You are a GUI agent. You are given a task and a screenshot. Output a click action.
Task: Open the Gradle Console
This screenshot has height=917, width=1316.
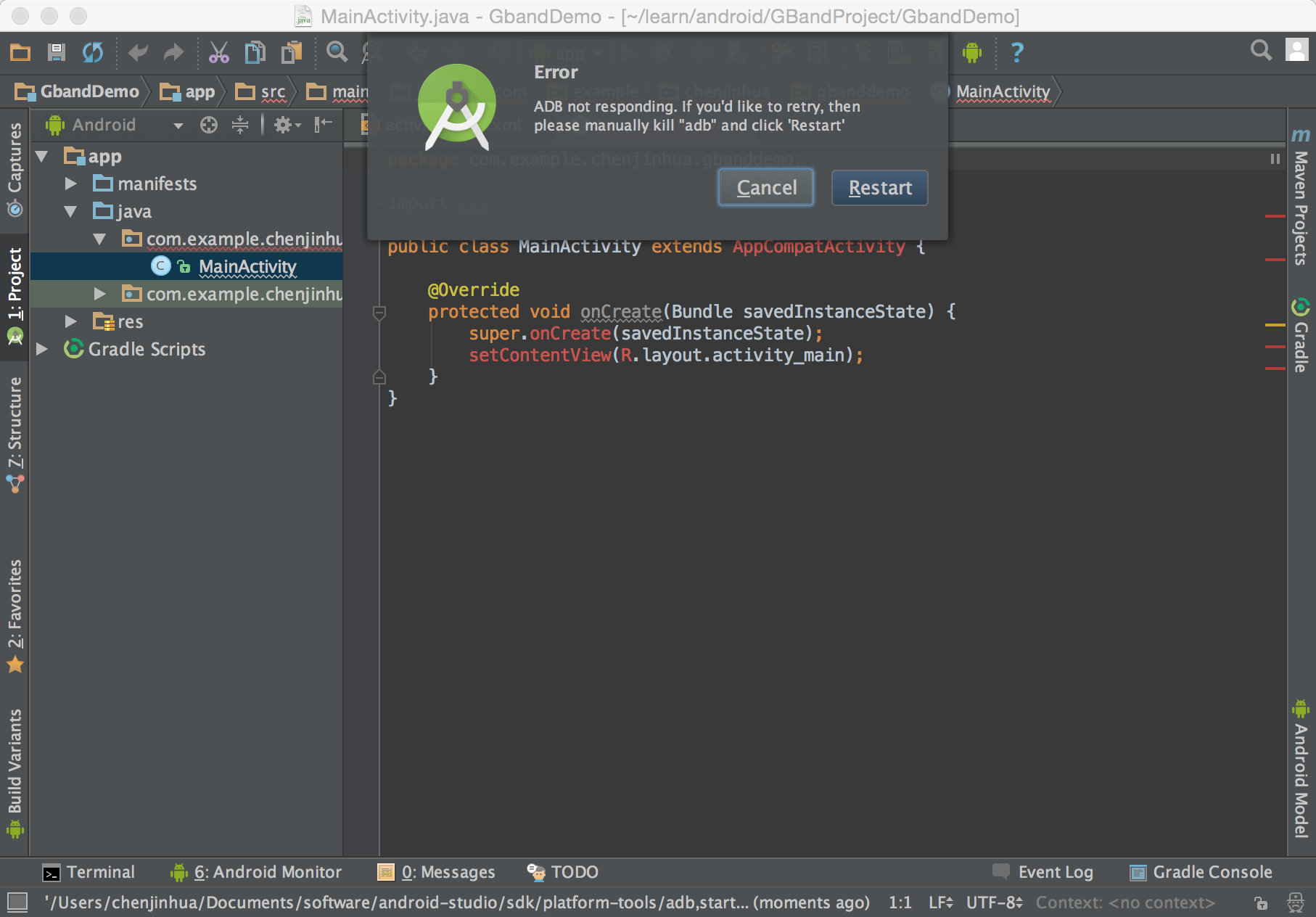[1201, 872]
